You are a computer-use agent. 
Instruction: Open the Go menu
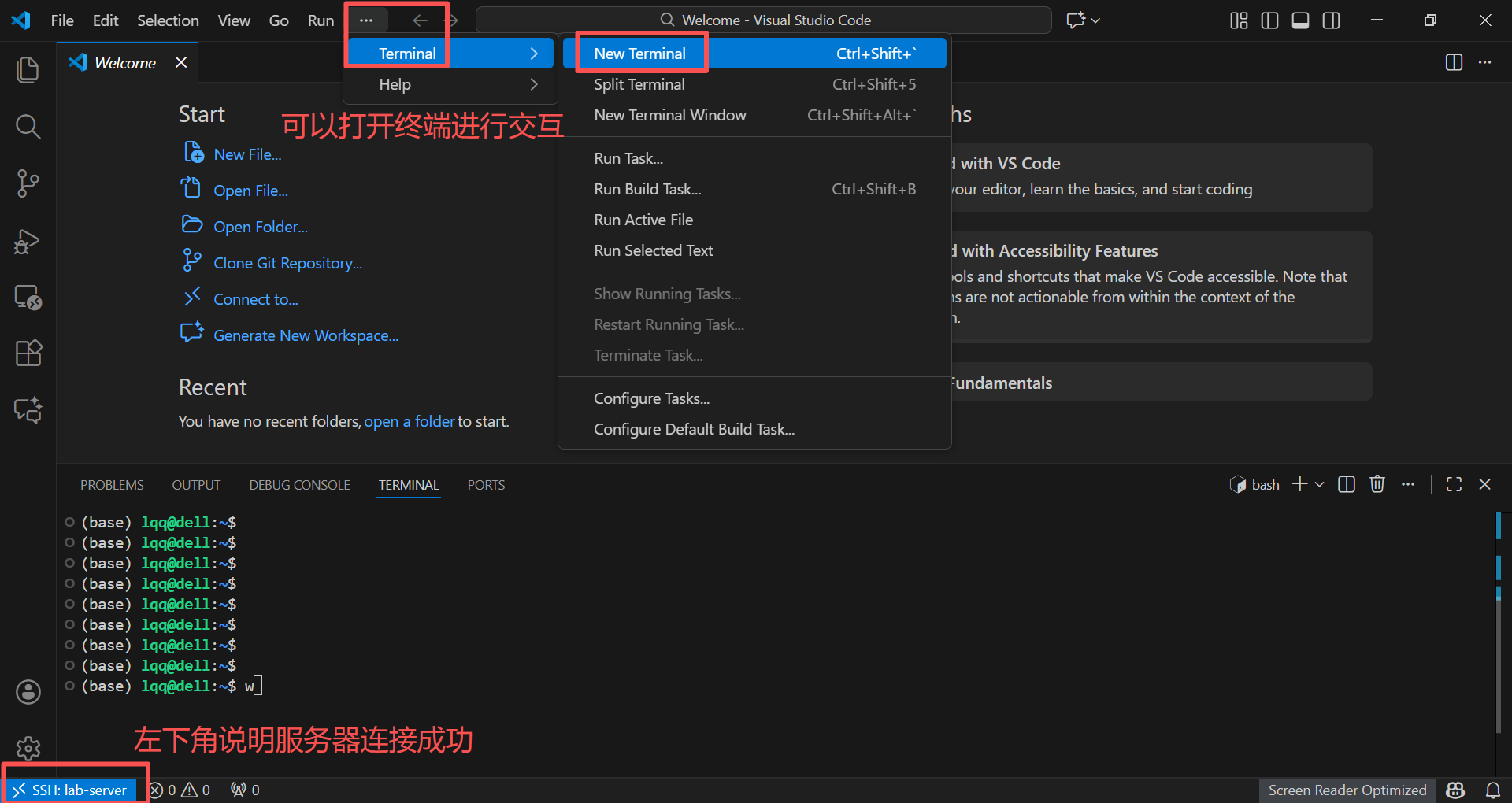[279, 20]
